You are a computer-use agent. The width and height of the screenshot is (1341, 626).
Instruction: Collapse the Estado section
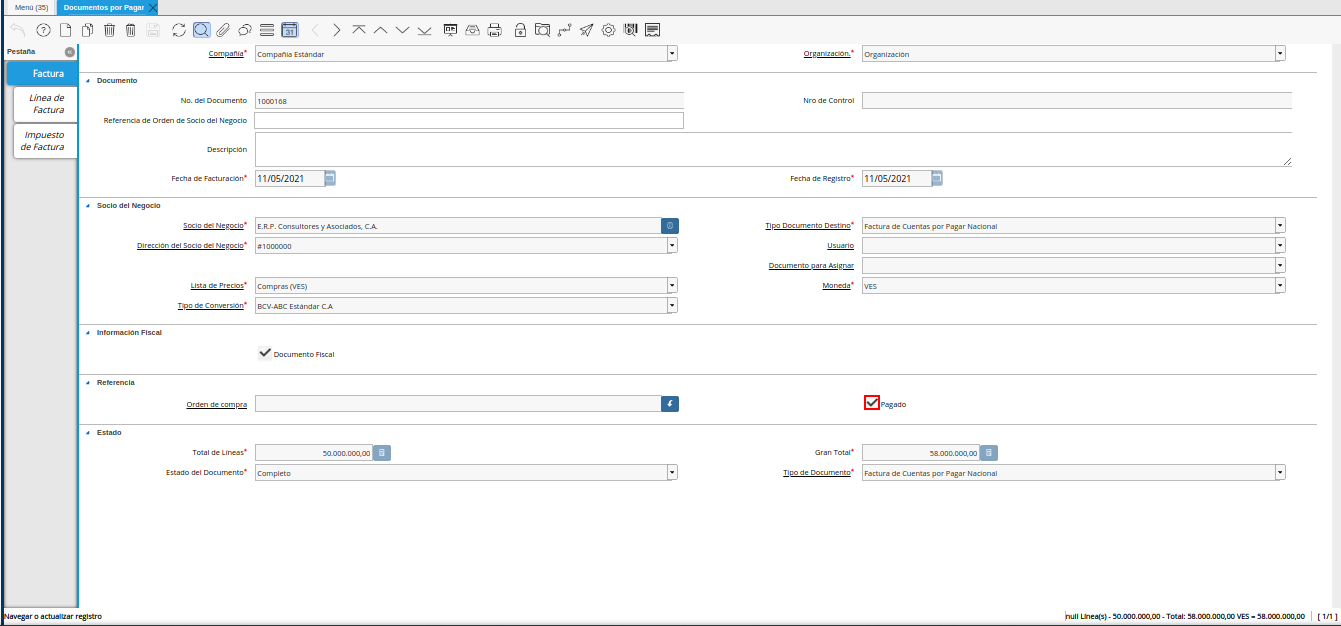(88, 433)
